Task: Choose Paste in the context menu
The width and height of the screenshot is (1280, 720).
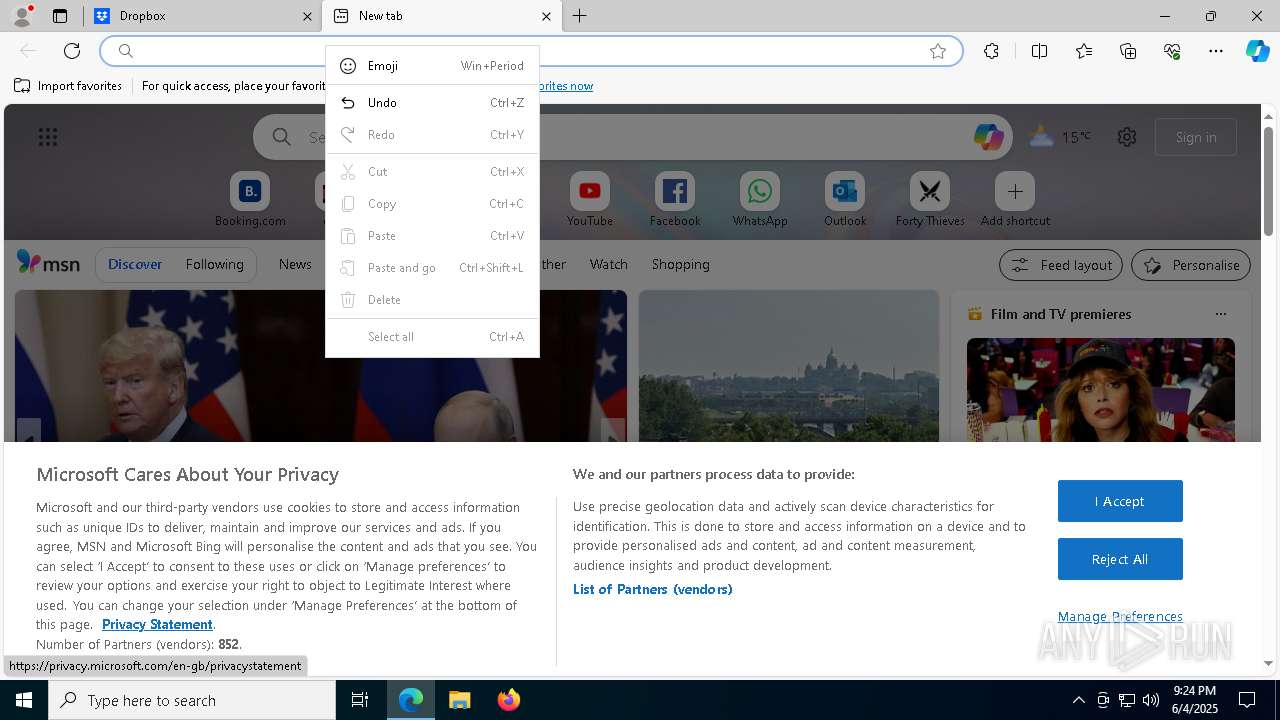Action: click(x=432, y=236)
